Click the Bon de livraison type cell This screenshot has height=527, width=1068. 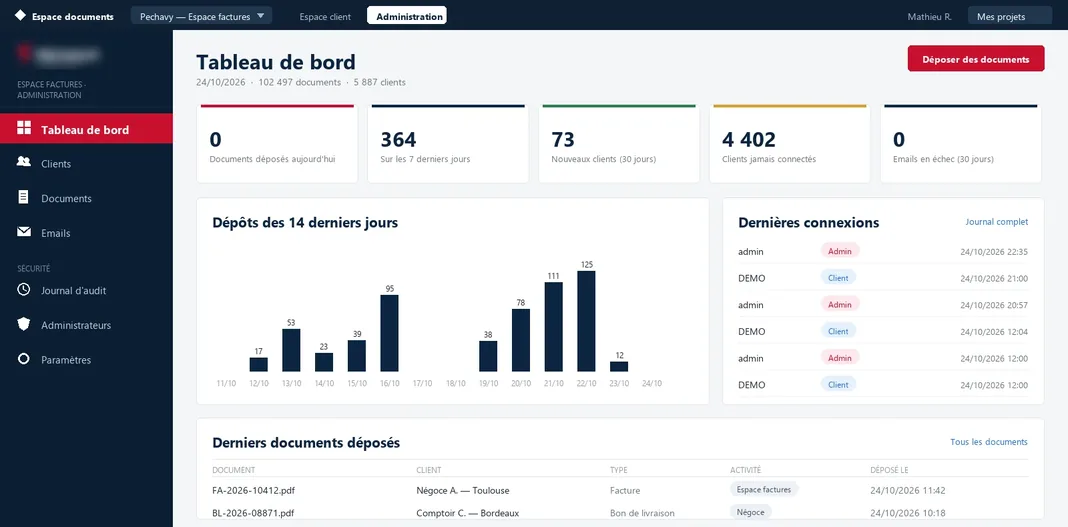click(x=642, y=513)
